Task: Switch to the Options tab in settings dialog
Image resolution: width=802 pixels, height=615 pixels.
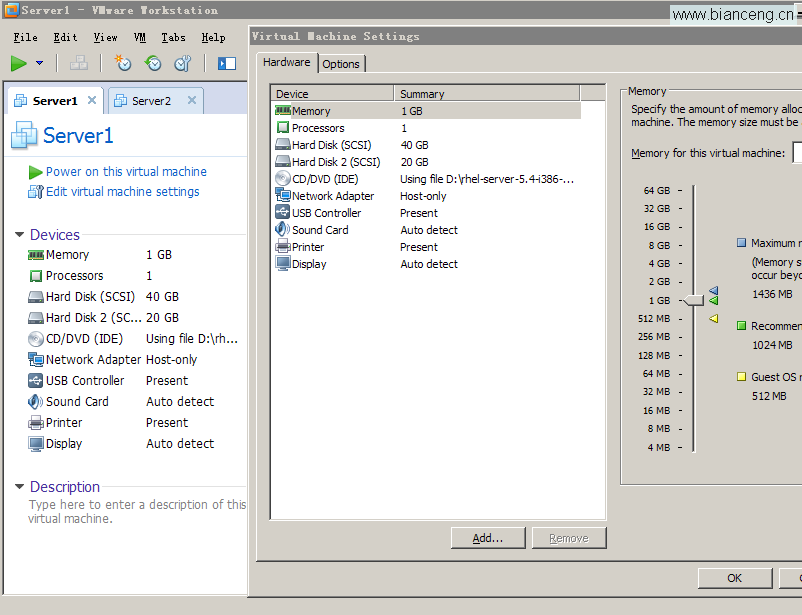Action: 341,64
